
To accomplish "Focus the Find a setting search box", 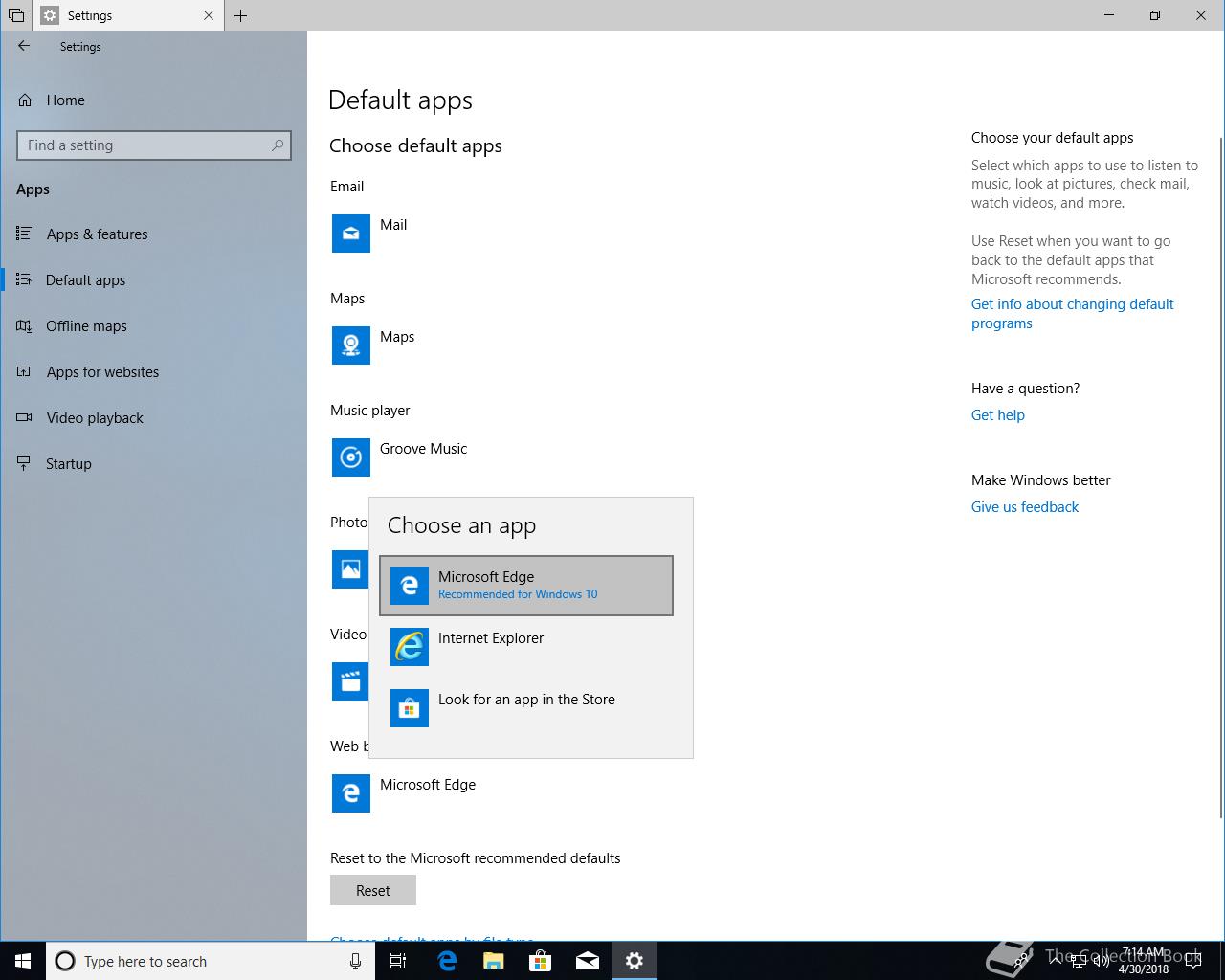I will coord(153,145).
